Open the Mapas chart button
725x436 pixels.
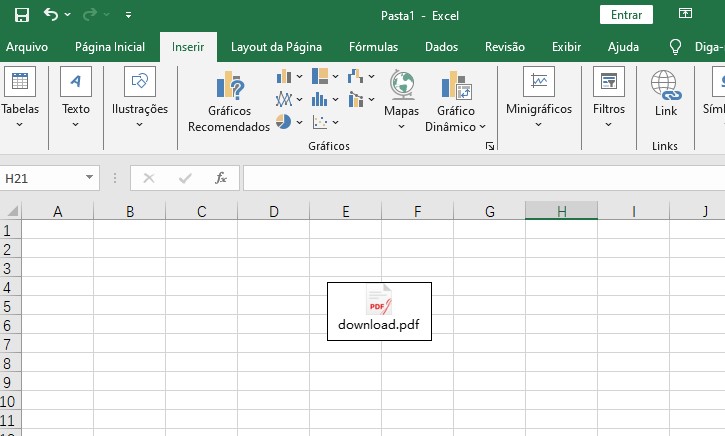[x=401, y=99]
